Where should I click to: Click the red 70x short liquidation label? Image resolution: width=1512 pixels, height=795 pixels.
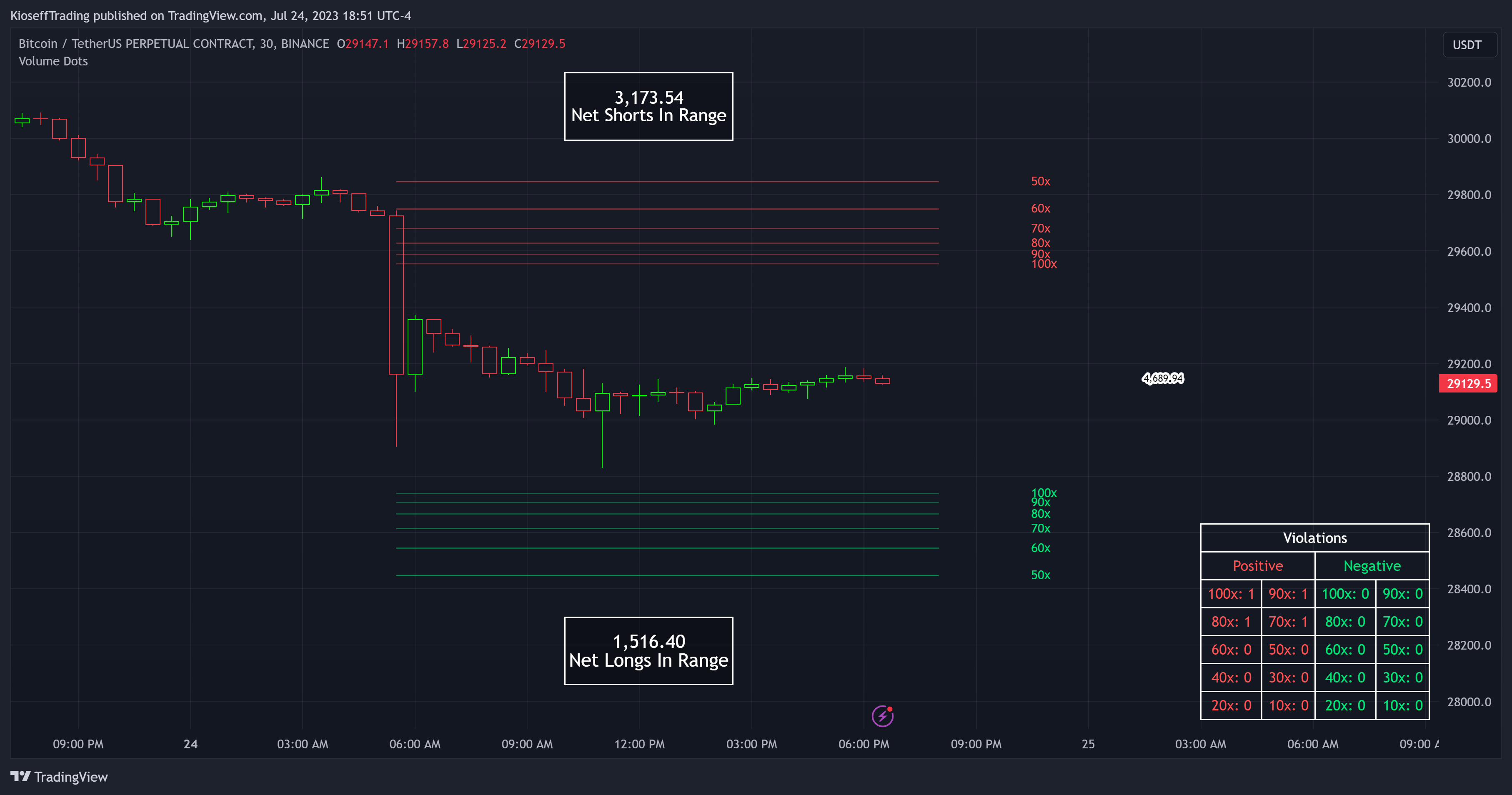(x=1040, y=228)
